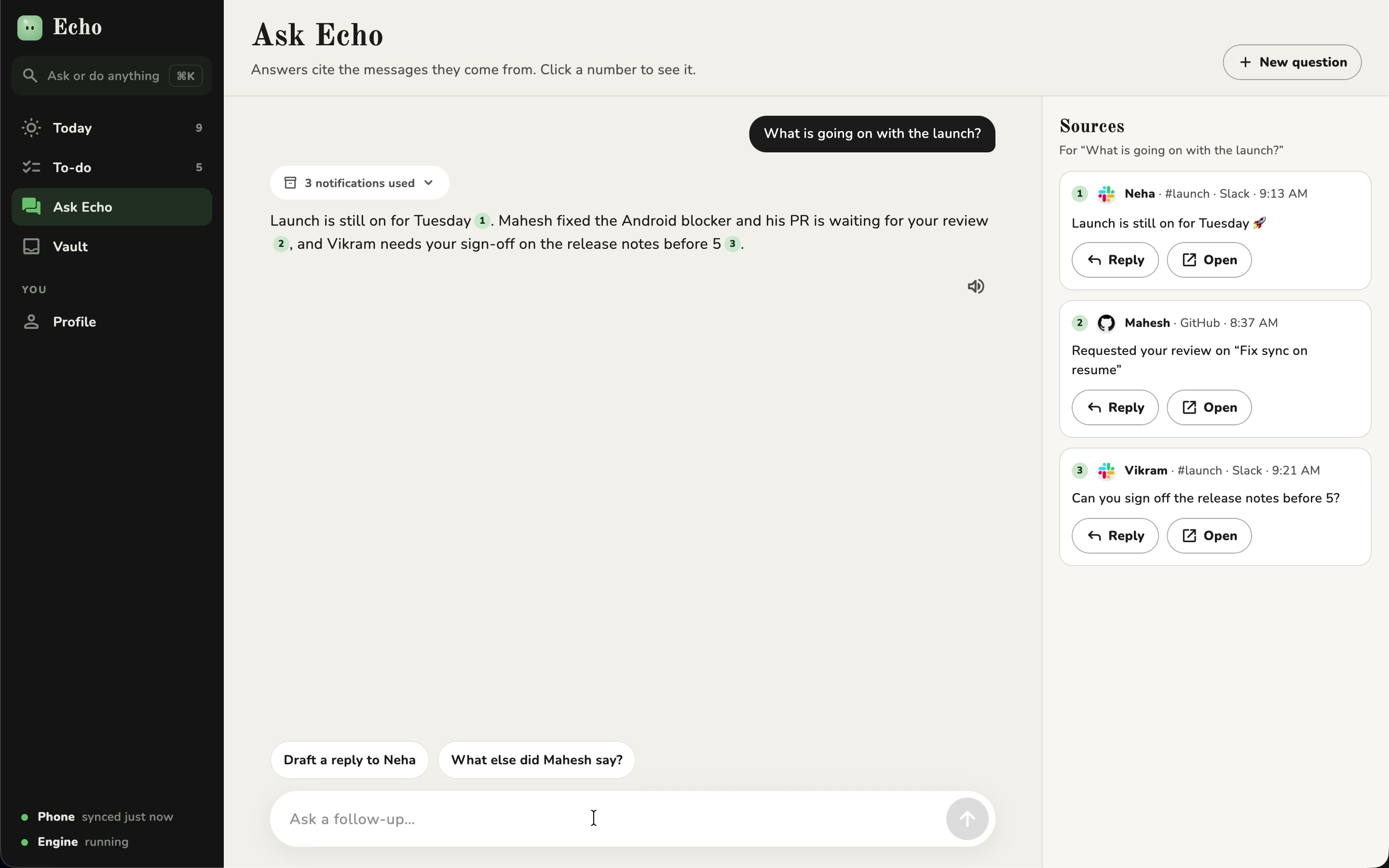Click source number 2 badge on Mahesh's card
The width and height of the screenshot is (1389, 868).
click(1080, 323)
